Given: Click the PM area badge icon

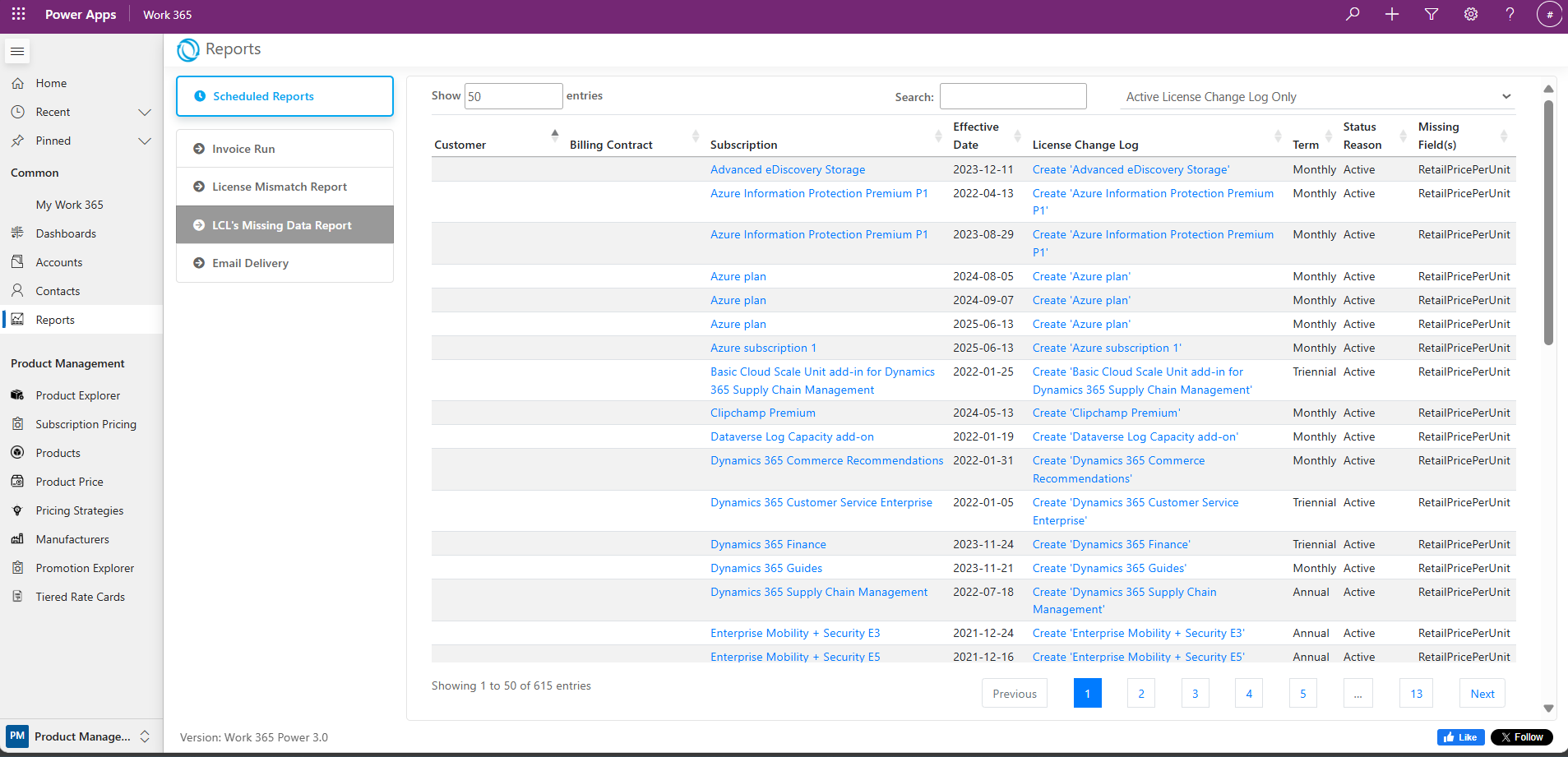Looking at the screenshot, I should tap(17, 736).
